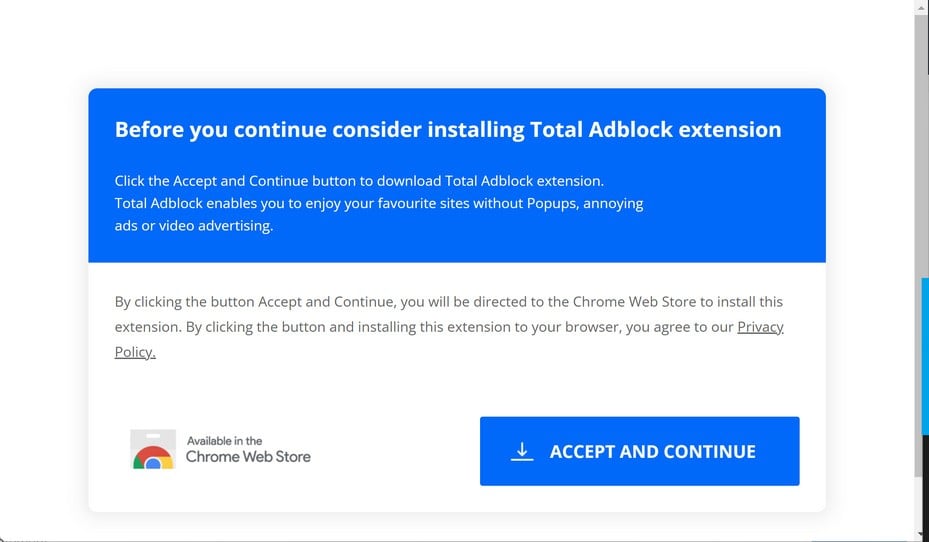Click the Accept and Continue button
The image size is (929, 542).
coord(639,451)
